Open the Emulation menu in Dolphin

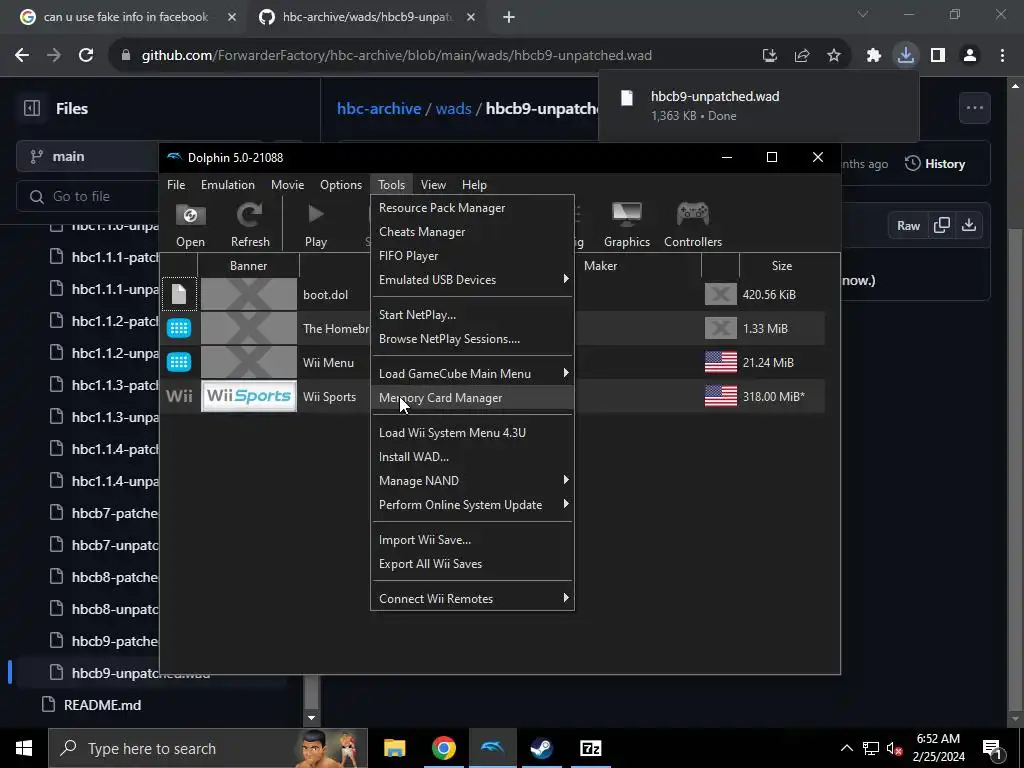227,185
